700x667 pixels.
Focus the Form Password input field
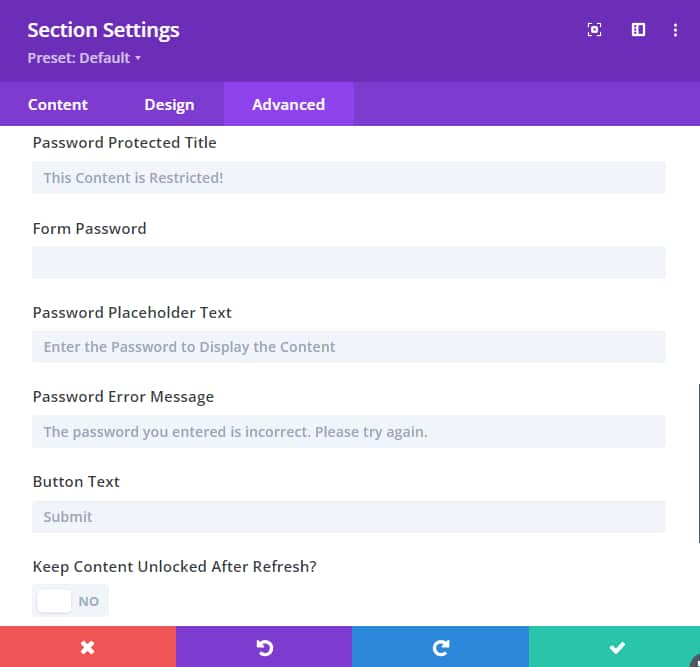tap(348, 262)
